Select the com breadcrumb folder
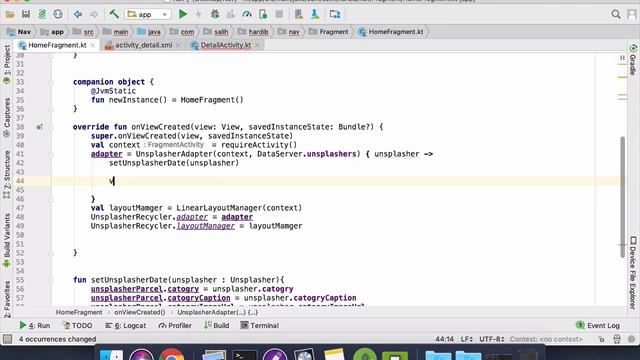The width and height of the screenshot is (640, 360). pos(182,32)
